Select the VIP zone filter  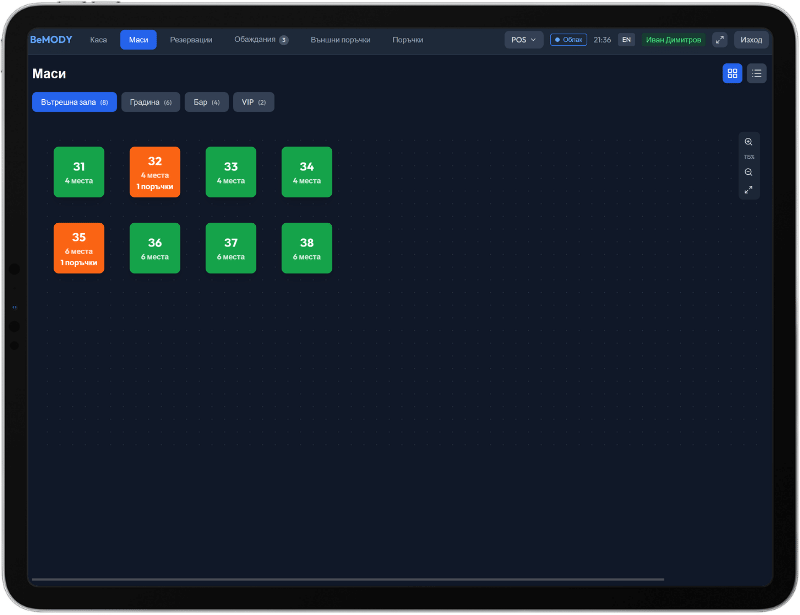[254, 102]
